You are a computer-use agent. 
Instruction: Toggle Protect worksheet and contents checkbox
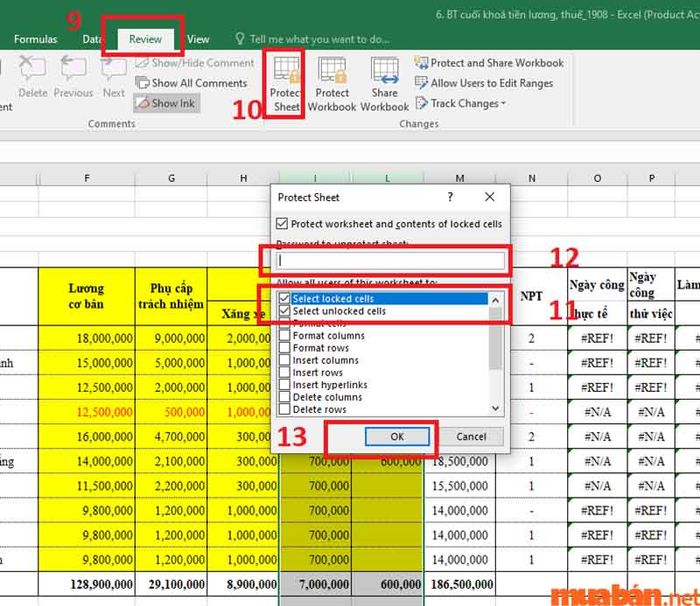coord(282,223)
